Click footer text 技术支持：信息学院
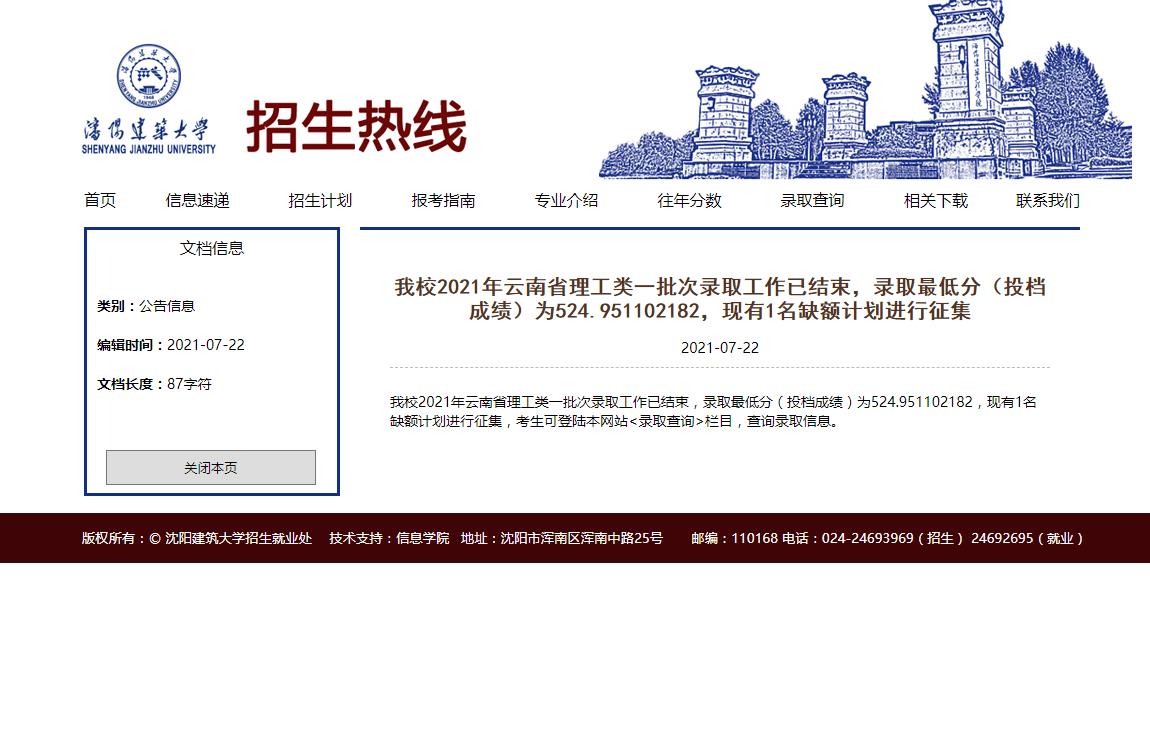 [x=389, y=538]
